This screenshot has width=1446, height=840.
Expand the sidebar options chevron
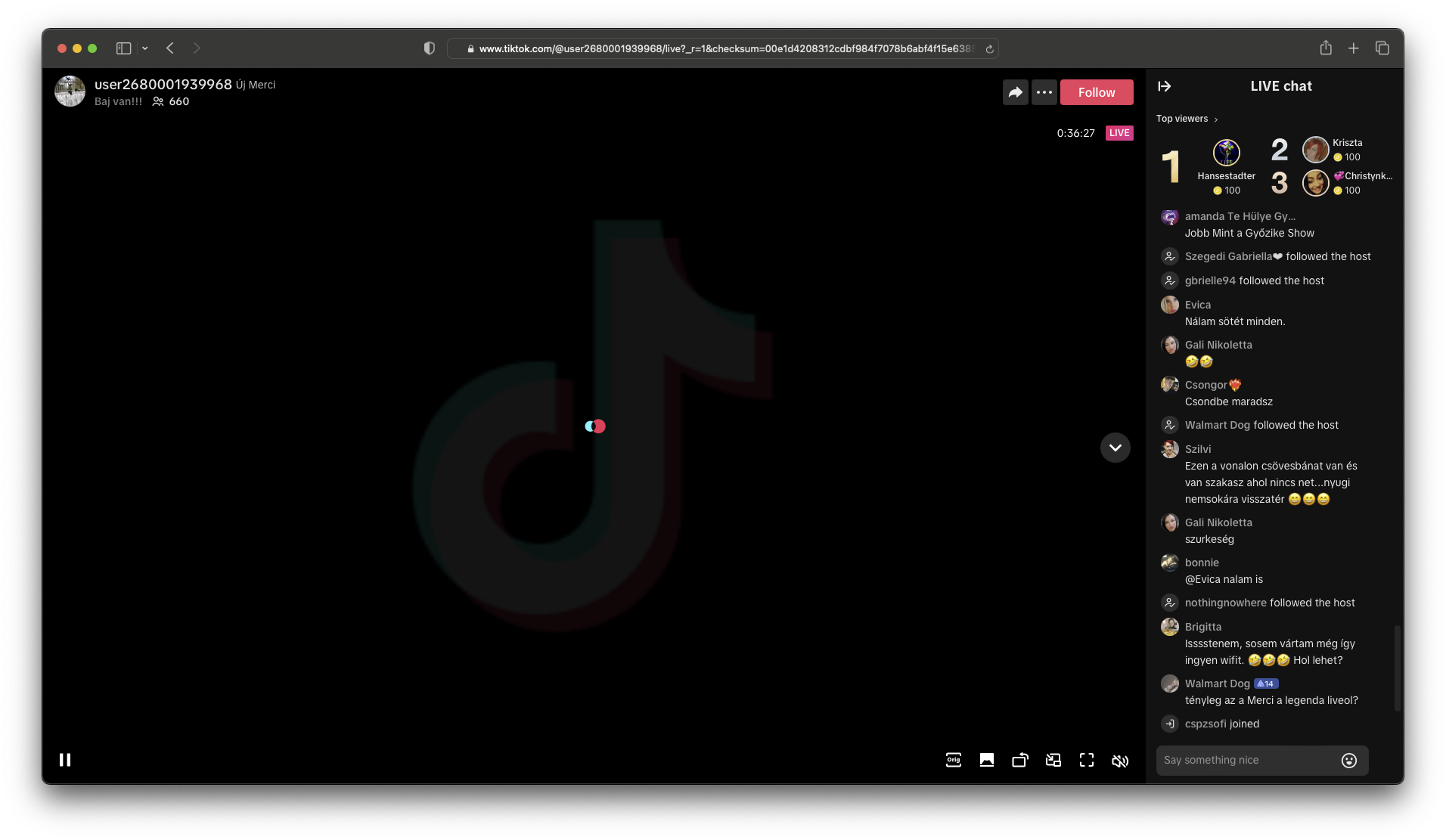click(145, 48)
